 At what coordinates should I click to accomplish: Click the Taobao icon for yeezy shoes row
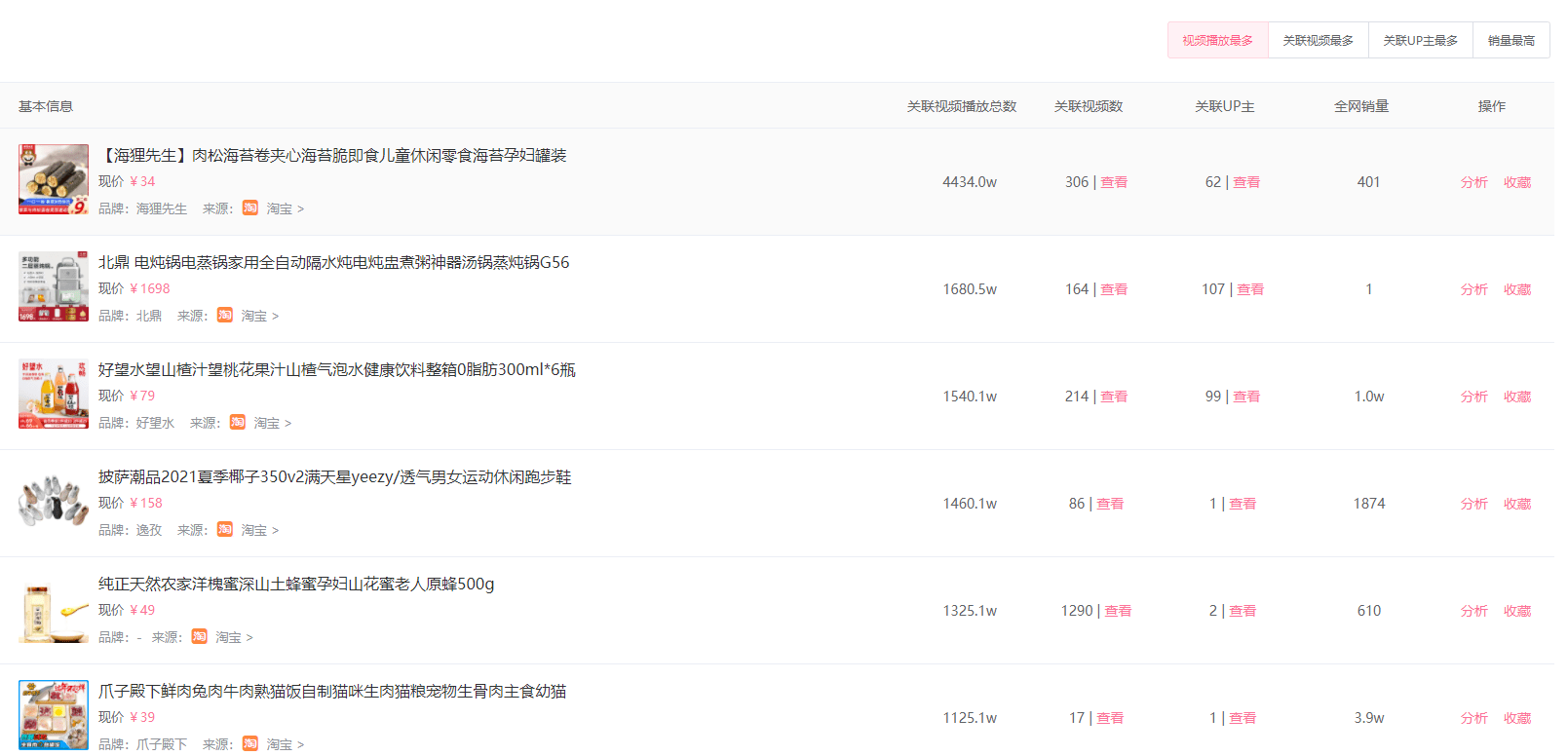click(x=225, y=530)
